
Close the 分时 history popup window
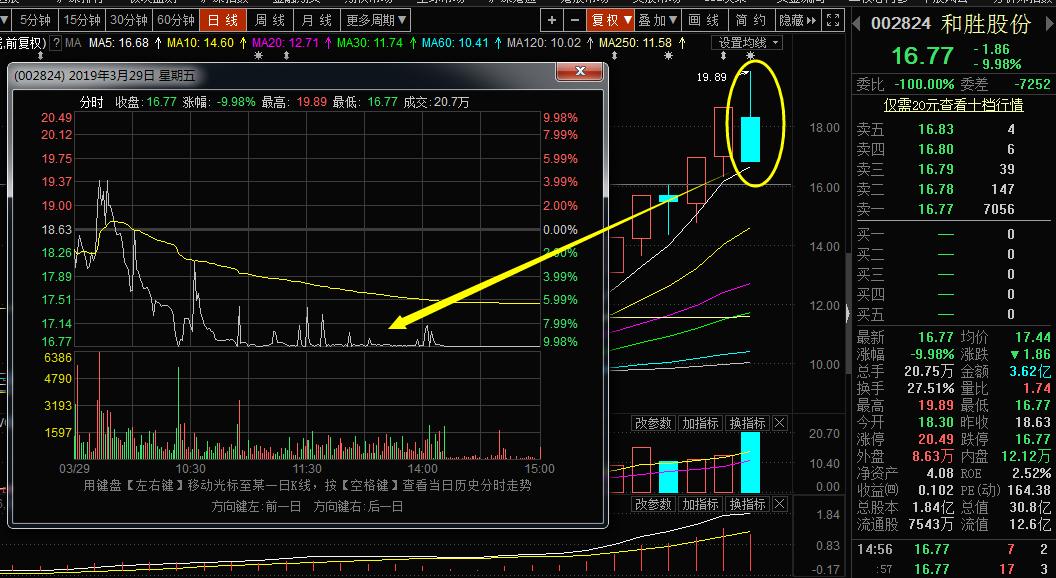pos(580,71)
